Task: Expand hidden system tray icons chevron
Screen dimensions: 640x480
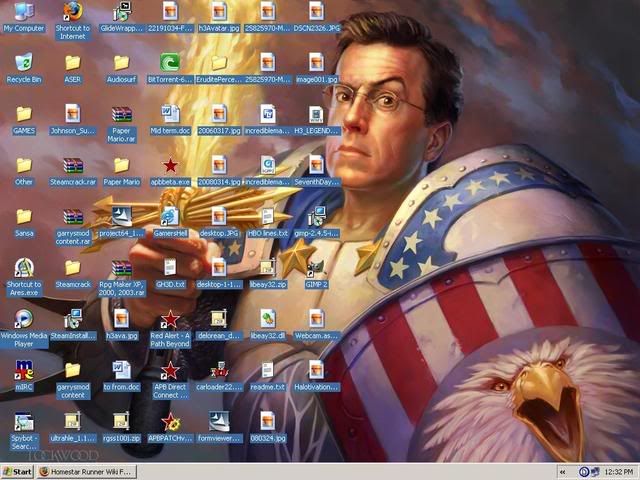Action: 562,472
